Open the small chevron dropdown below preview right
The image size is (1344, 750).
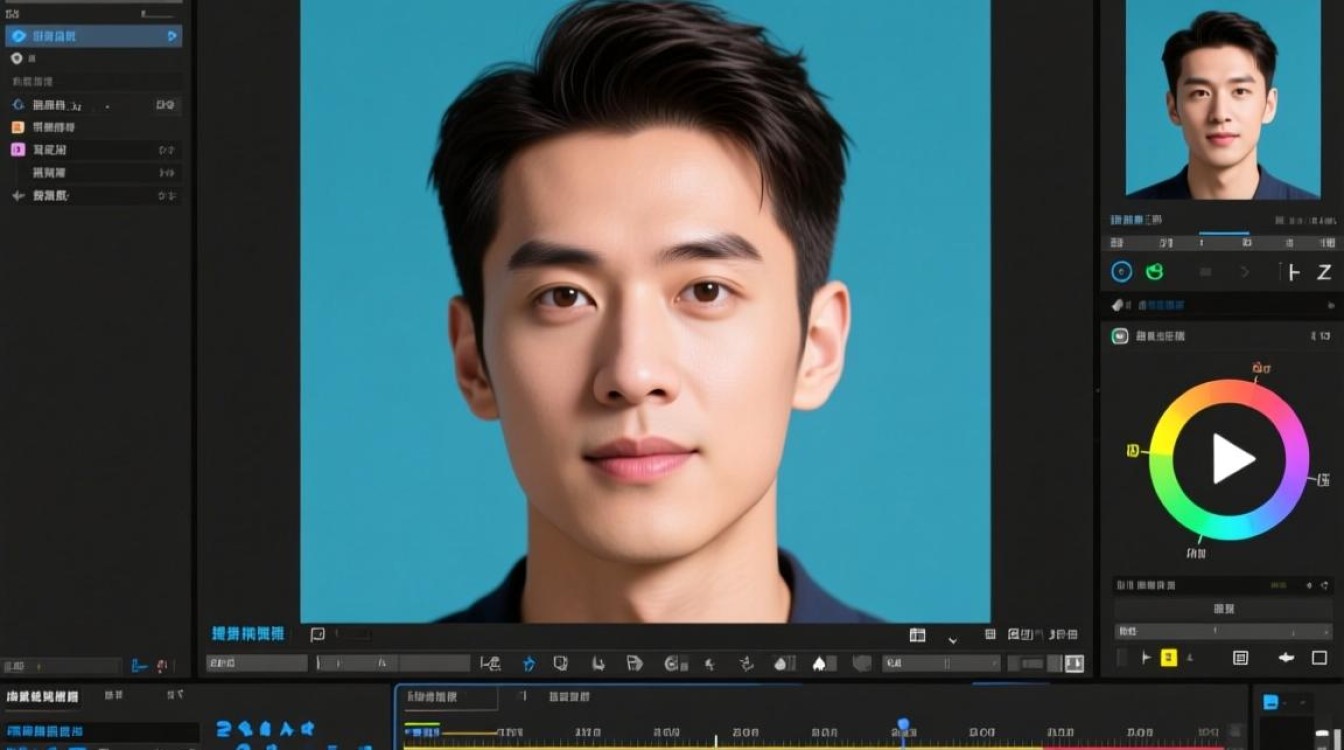click(x=952, y=638)
